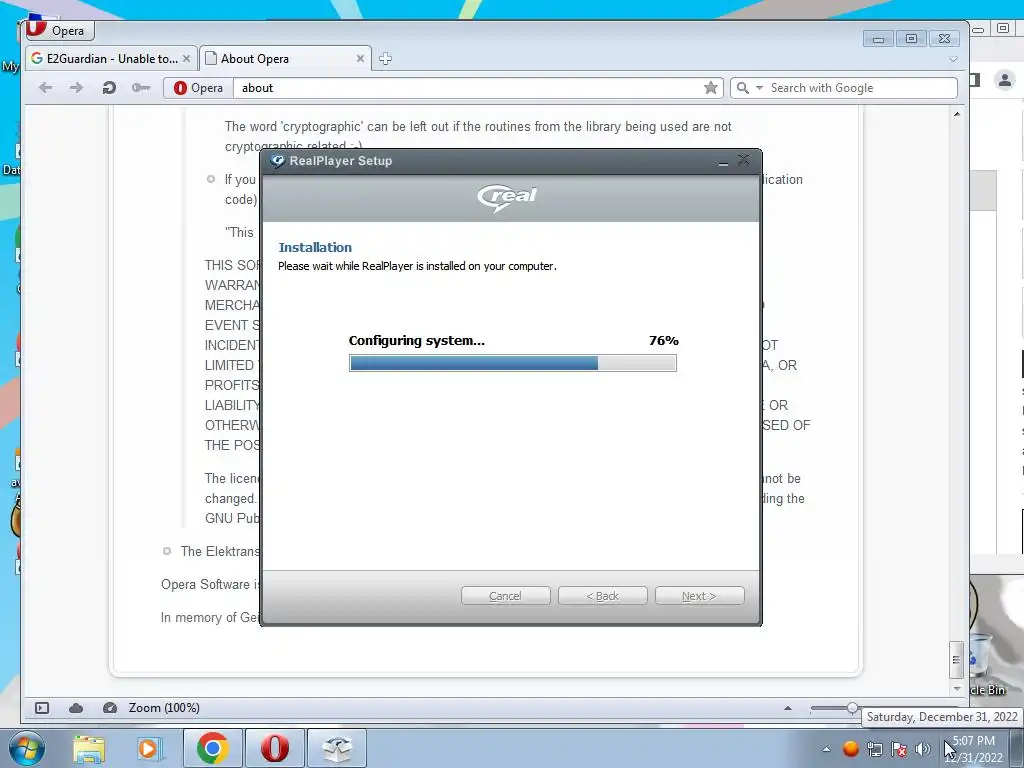Close the RealPlayer Setup dialog
This screenshot has width=1024, height=768.
click(x=743, y=160)
